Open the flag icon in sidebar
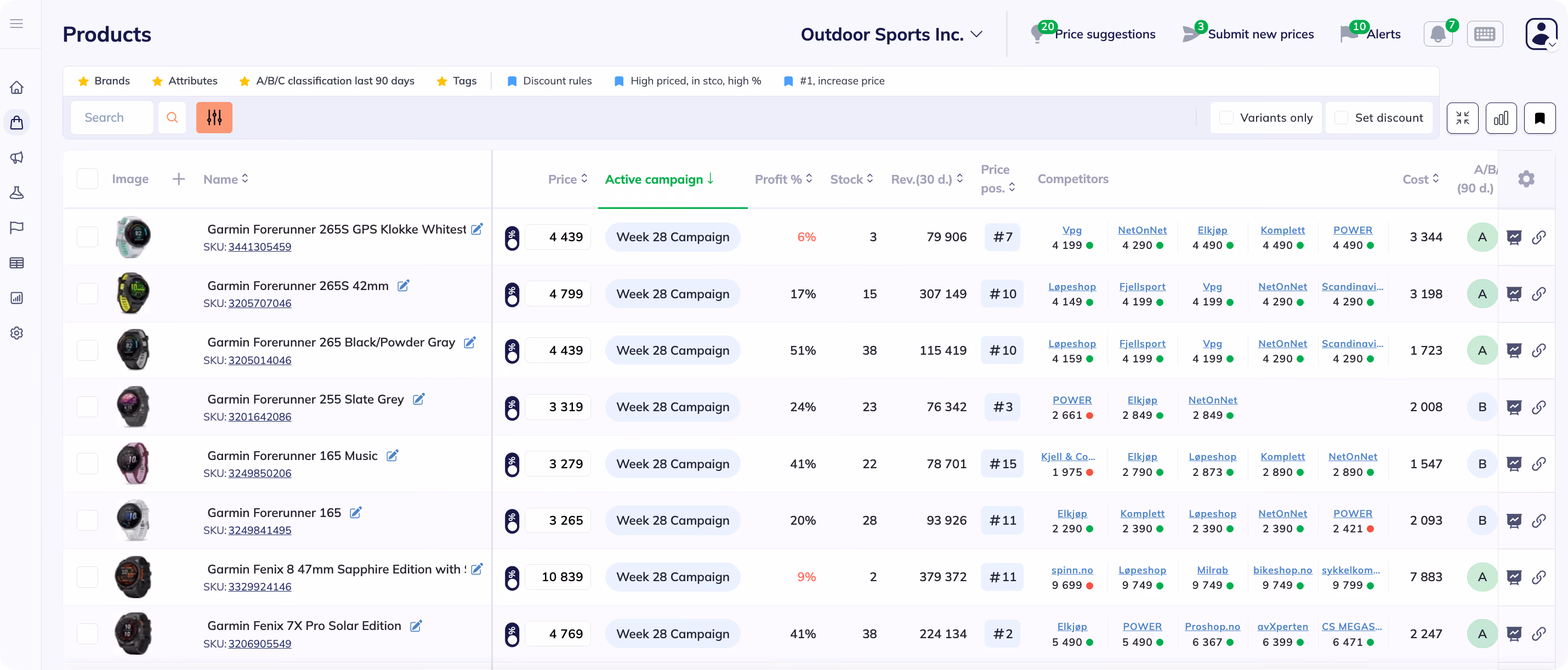The image size is (1568, 670). pyautogui.click(x=16, y=228)
